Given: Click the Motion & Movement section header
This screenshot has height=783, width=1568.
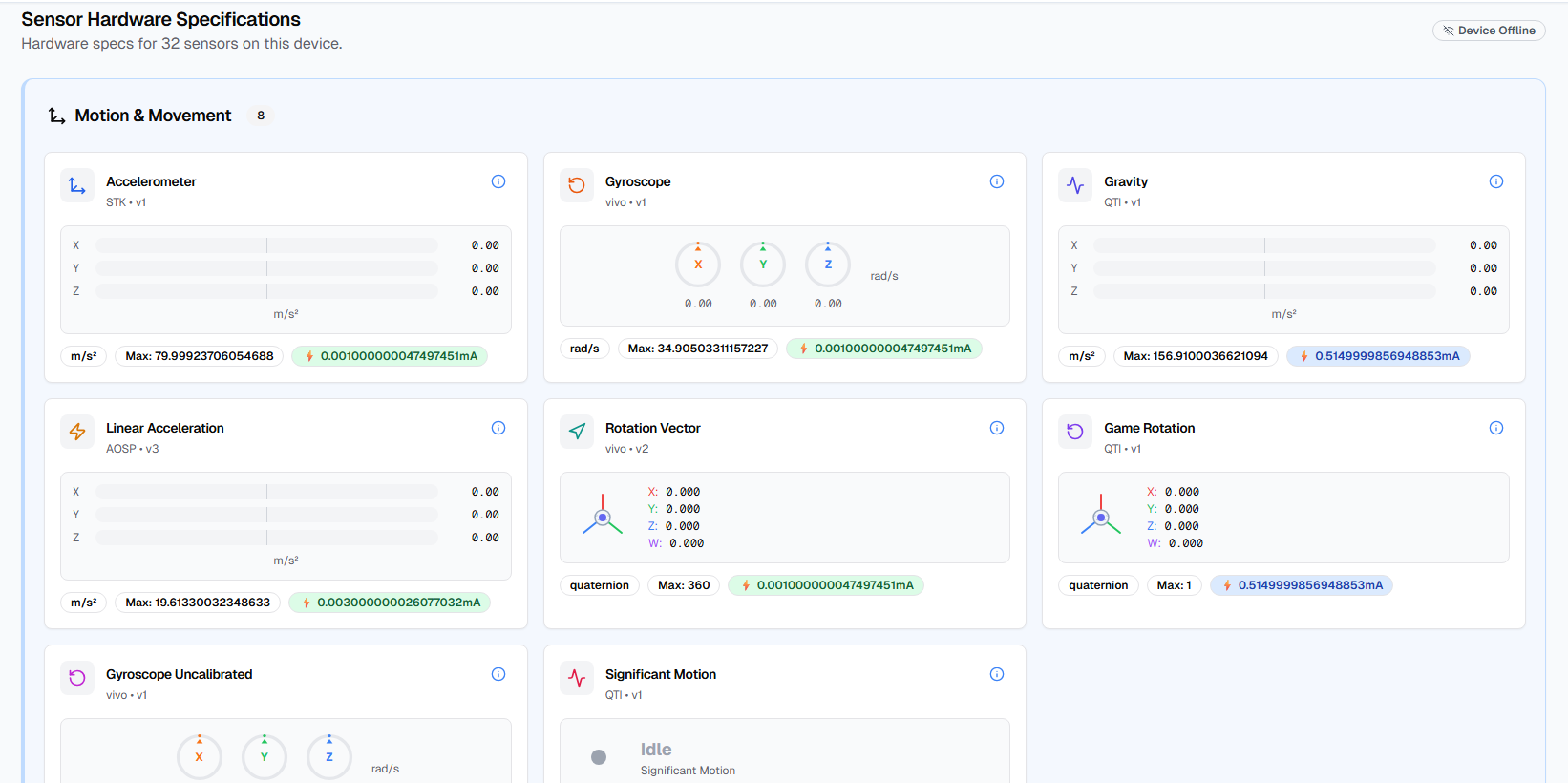Looking at the screenshot, I should 153,116.
